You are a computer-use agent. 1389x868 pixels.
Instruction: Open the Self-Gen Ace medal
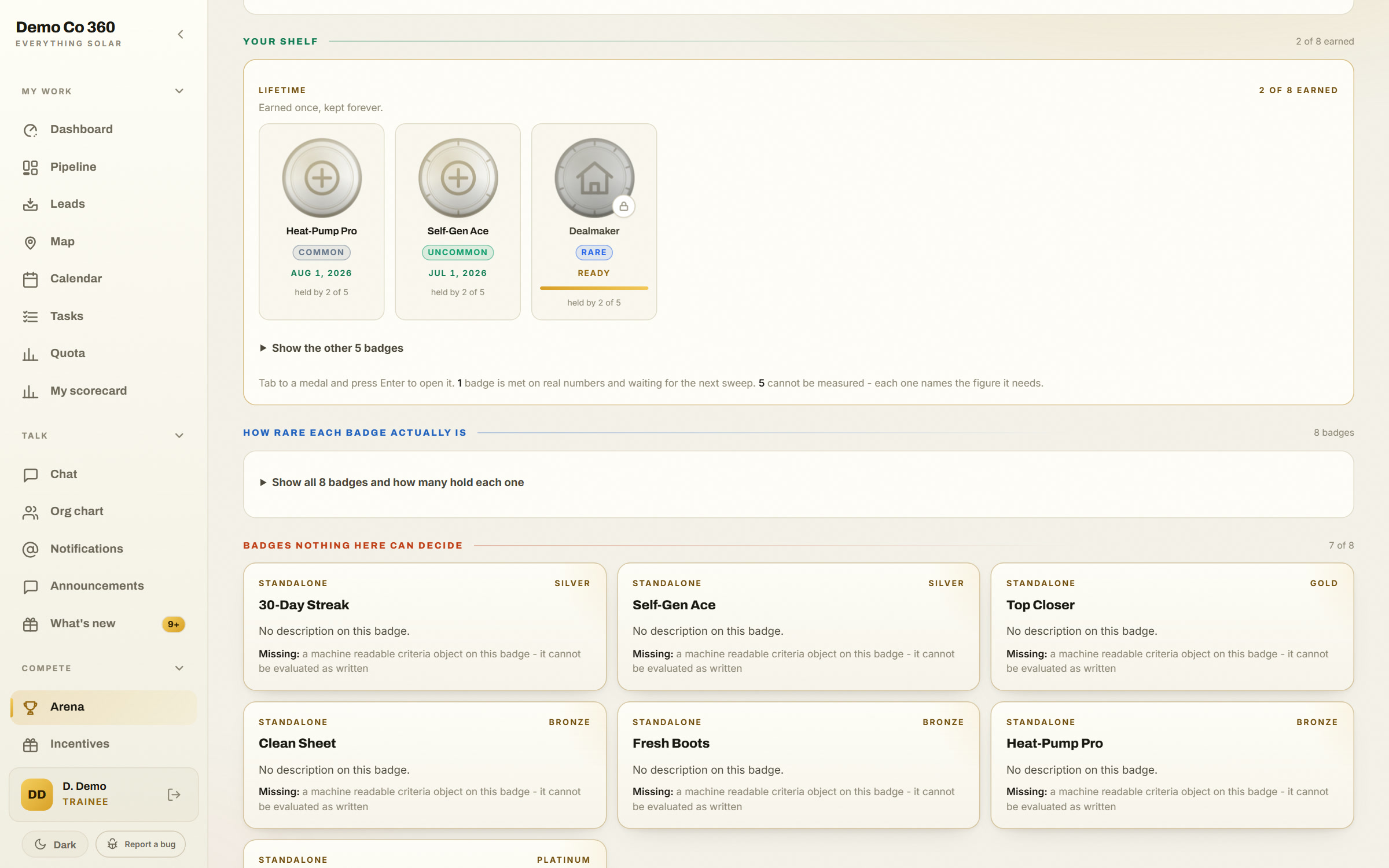click(x=458, y=178)
